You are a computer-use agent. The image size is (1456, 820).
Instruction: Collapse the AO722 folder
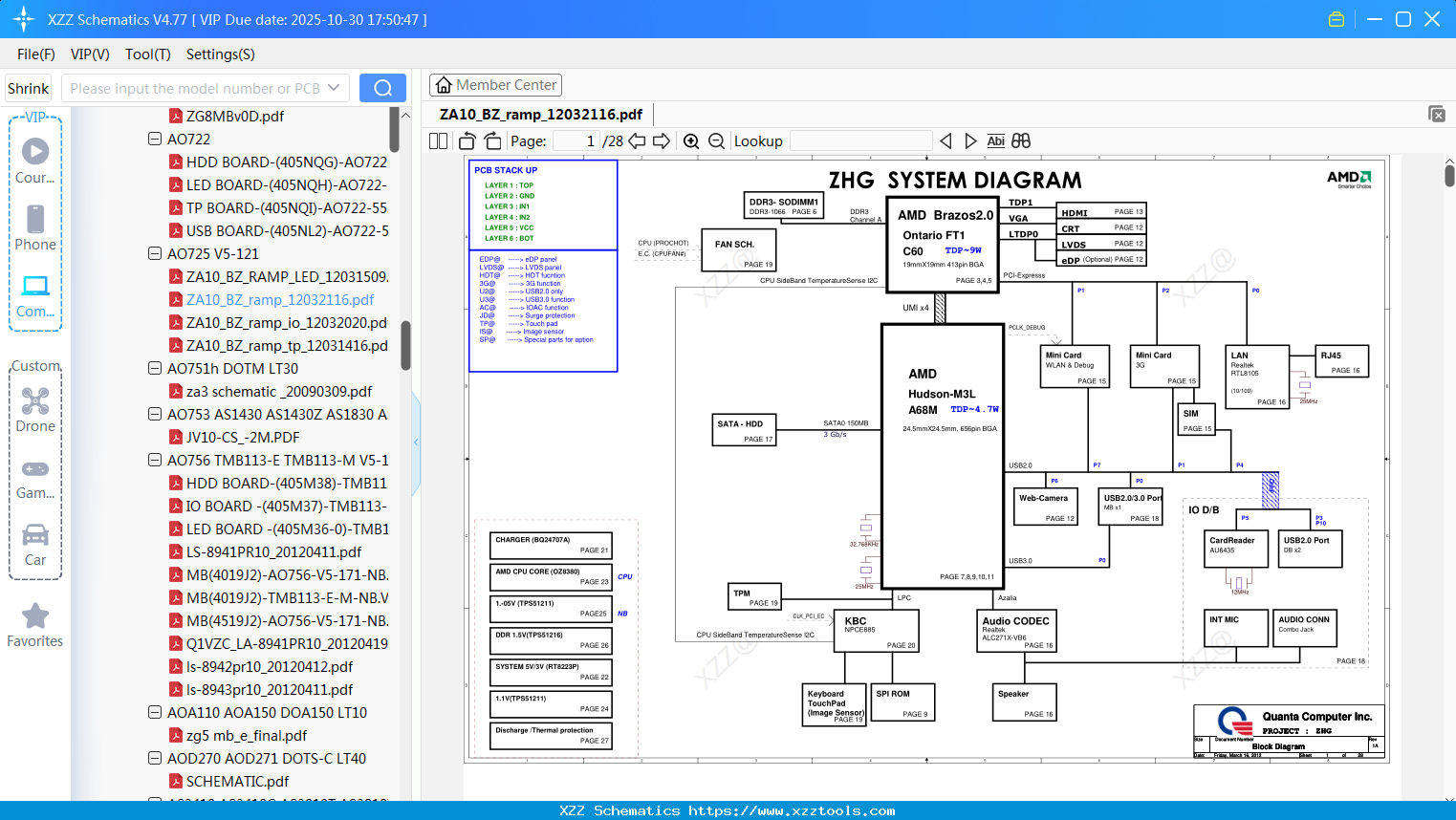click(155, 139)
